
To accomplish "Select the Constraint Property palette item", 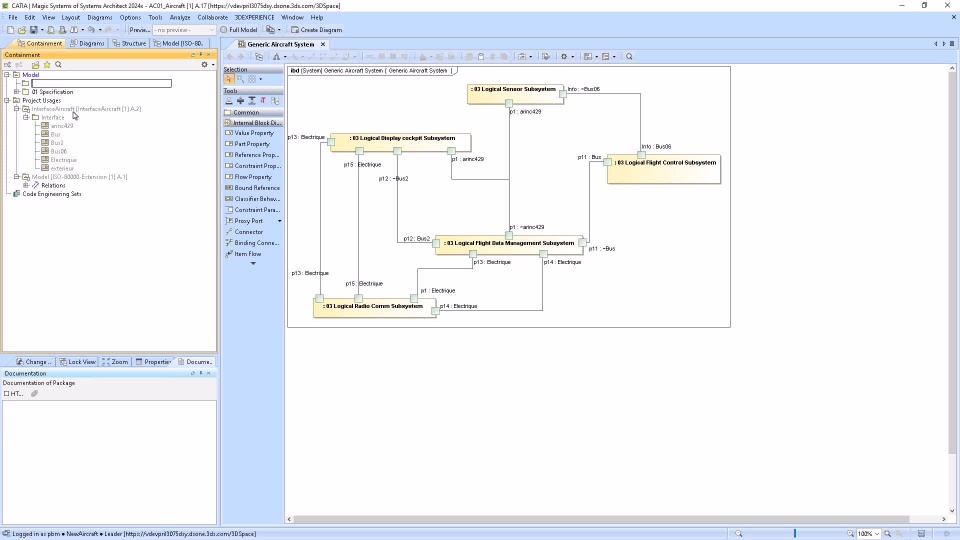I will click(252, 166).
